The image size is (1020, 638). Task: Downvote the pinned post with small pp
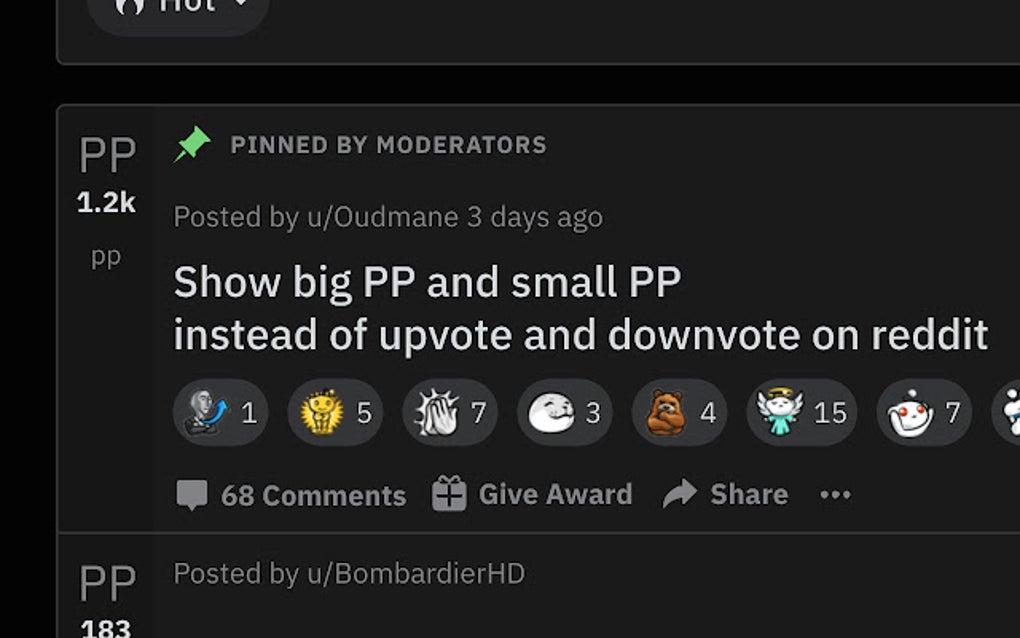pos(105,258)
